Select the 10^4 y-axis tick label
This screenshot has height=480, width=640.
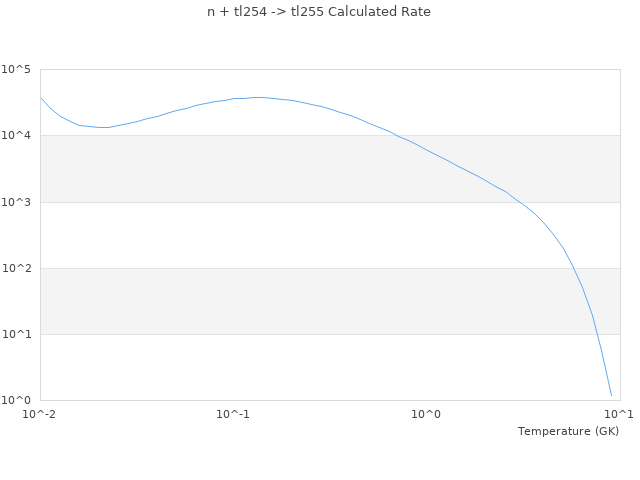pos(17,135)
